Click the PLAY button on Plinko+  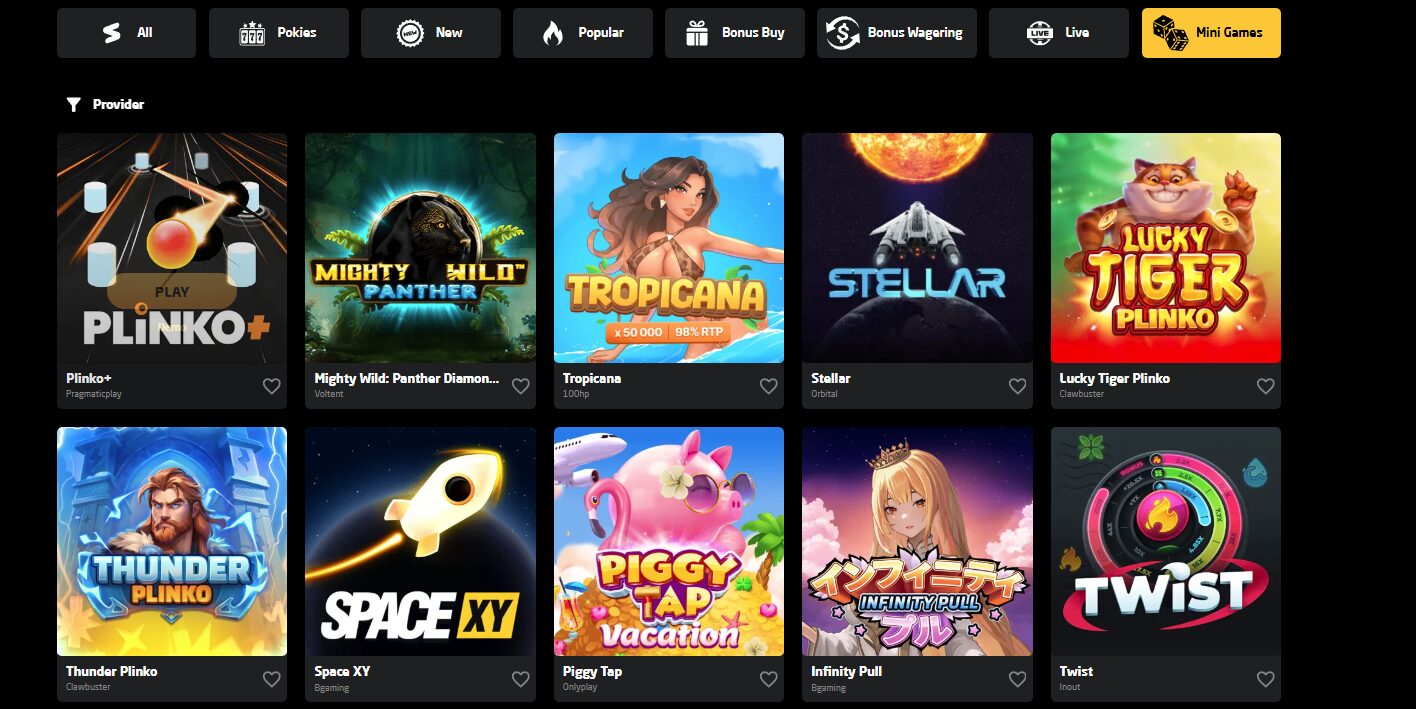tap(172, 292)
